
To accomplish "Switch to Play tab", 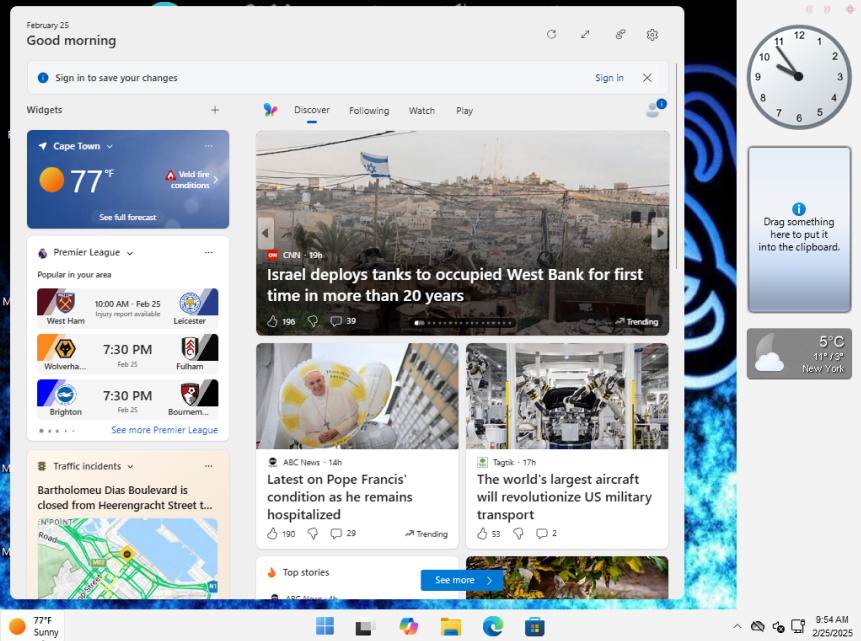I will tap(464, 110).
